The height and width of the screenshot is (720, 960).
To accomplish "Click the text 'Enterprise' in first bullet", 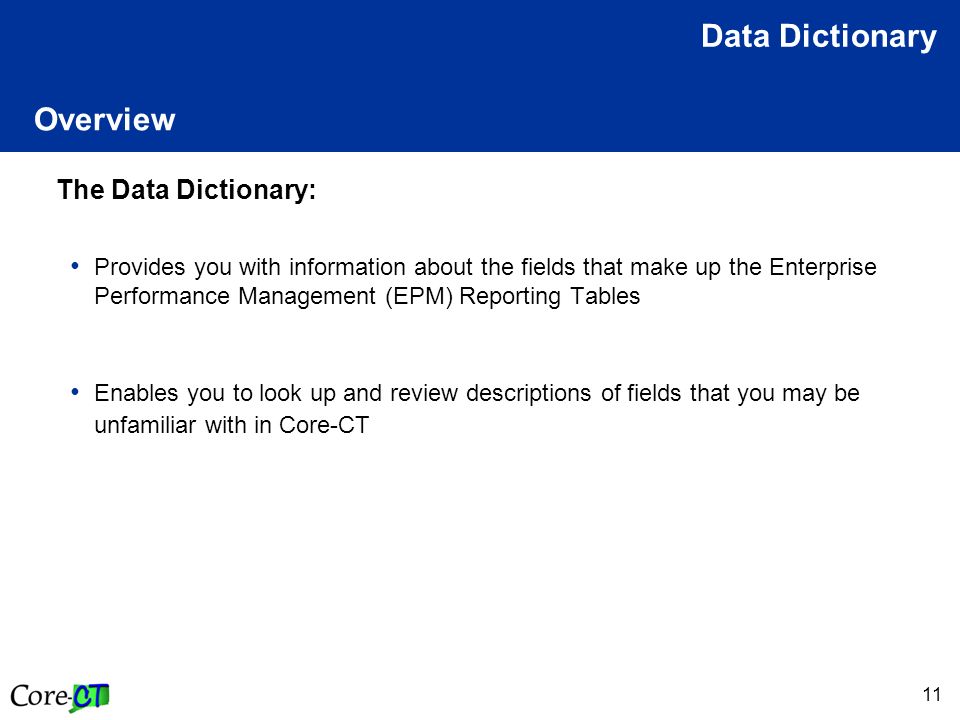I will [823, 268].
